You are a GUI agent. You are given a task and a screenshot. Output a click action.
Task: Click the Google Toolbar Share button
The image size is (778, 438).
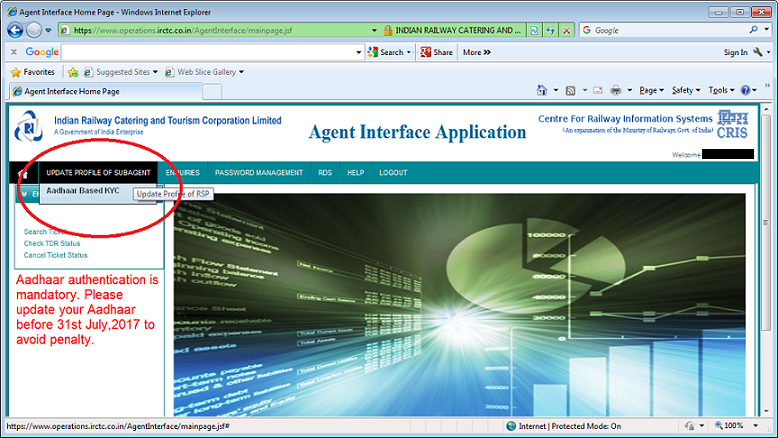437,52
